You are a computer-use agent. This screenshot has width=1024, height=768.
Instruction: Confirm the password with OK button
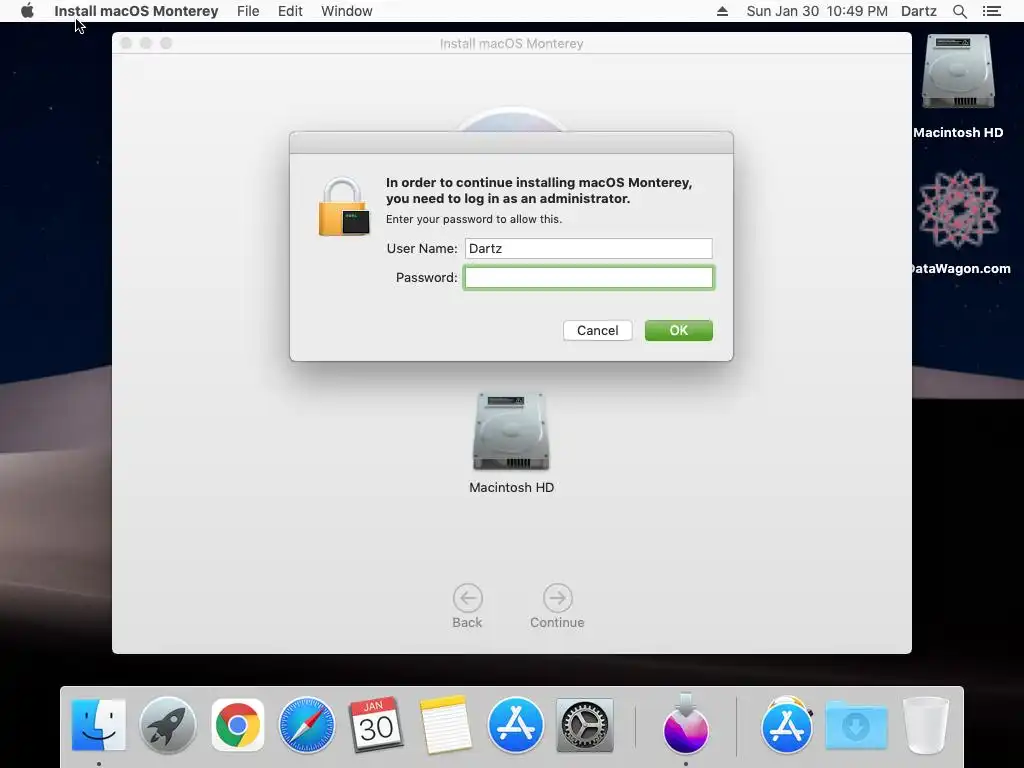click(x=679, y=330)
